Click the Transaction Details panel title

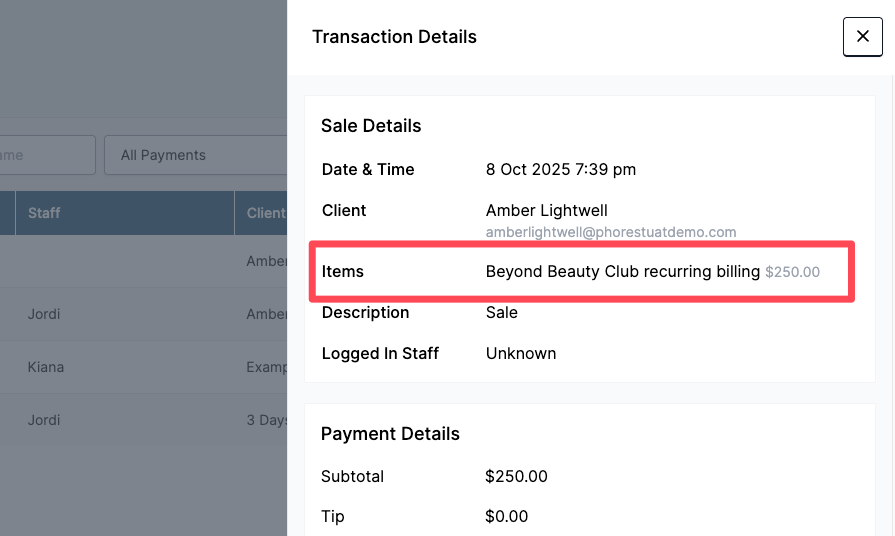[394, 37]
